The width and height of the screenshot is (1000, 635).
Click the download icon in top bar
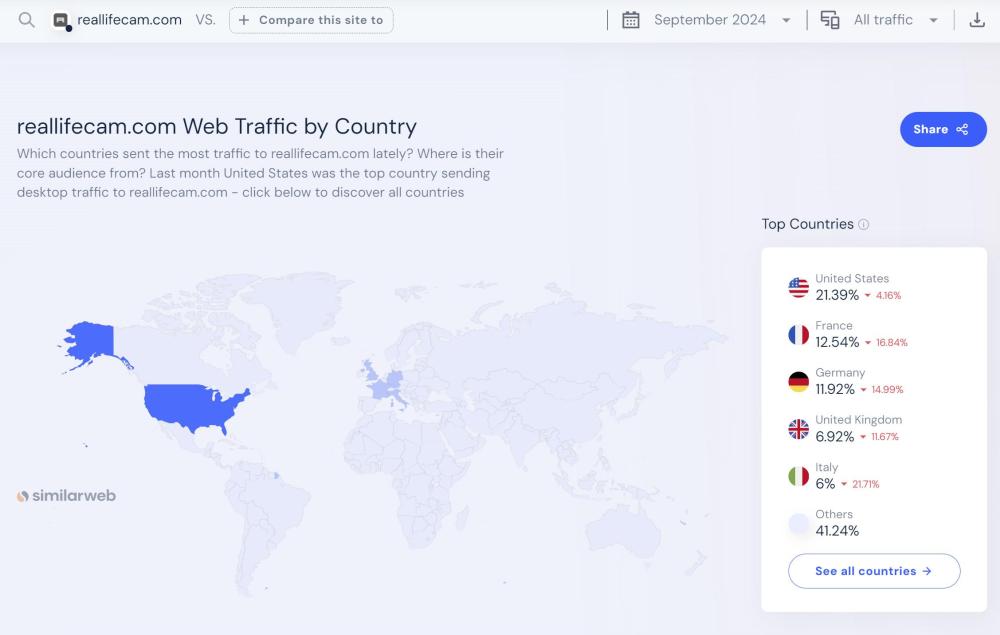tap(977, 20)
